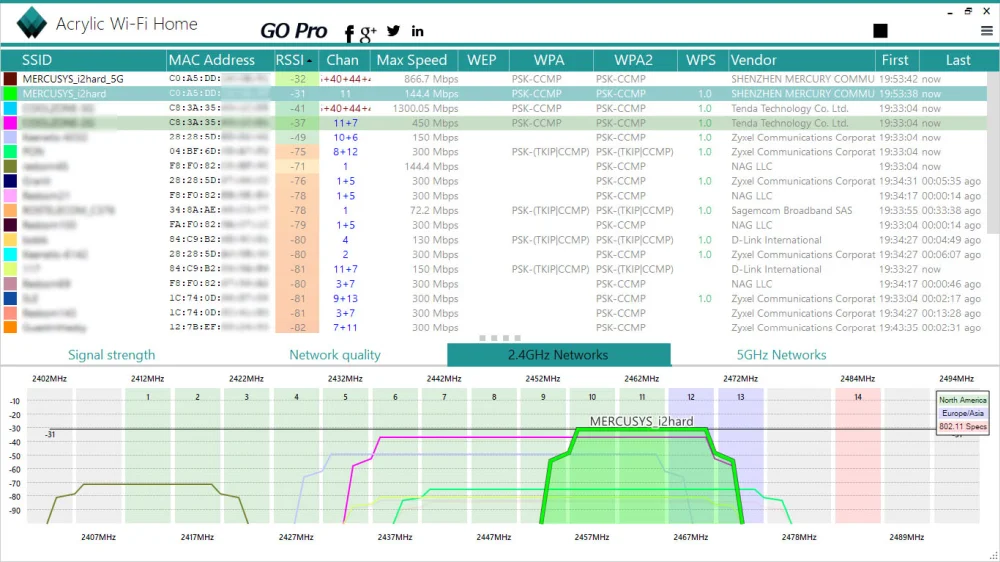Open the hamburger menu icon
The height and width of the screenshot is (562, 1000).
pyautogui.click(x=987, y=31)
